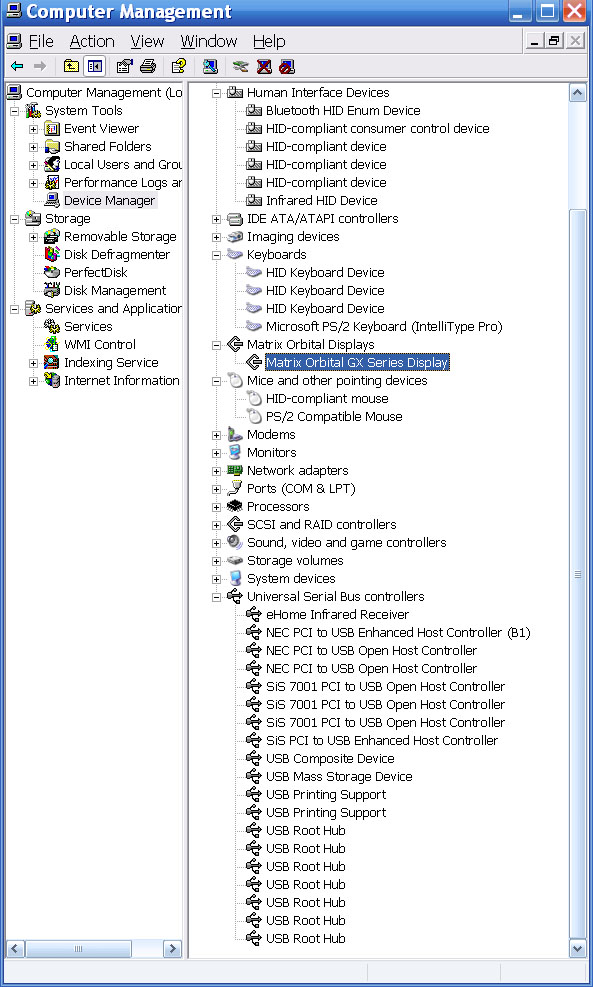Screen dimensions: 593x987
Task: Click the Print toolbar icon
Action: [148, 66]
